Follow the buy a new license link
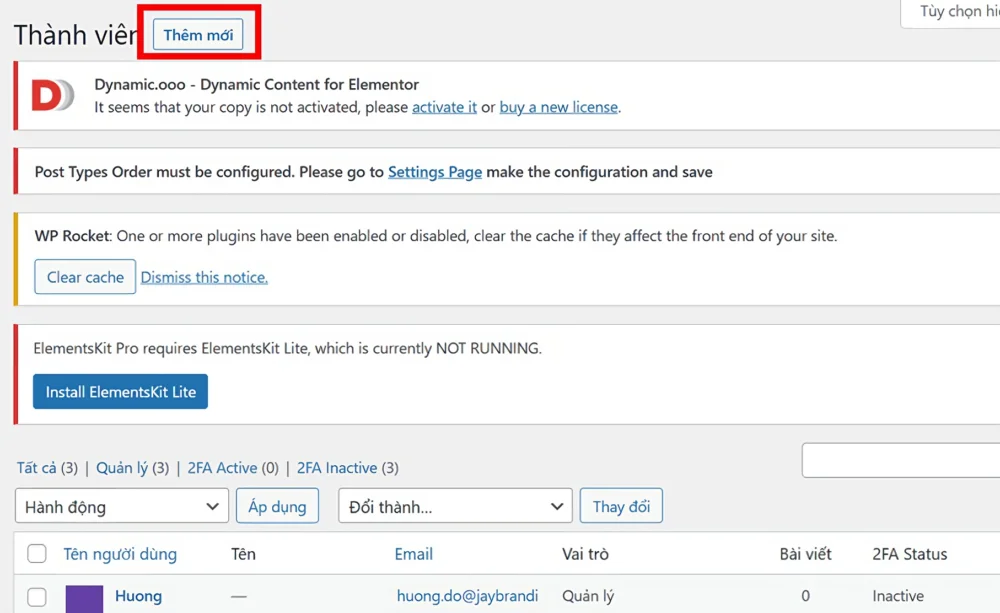Image resolution: width=1000 pixels, height=613 pixels. (x=559, y=107)
